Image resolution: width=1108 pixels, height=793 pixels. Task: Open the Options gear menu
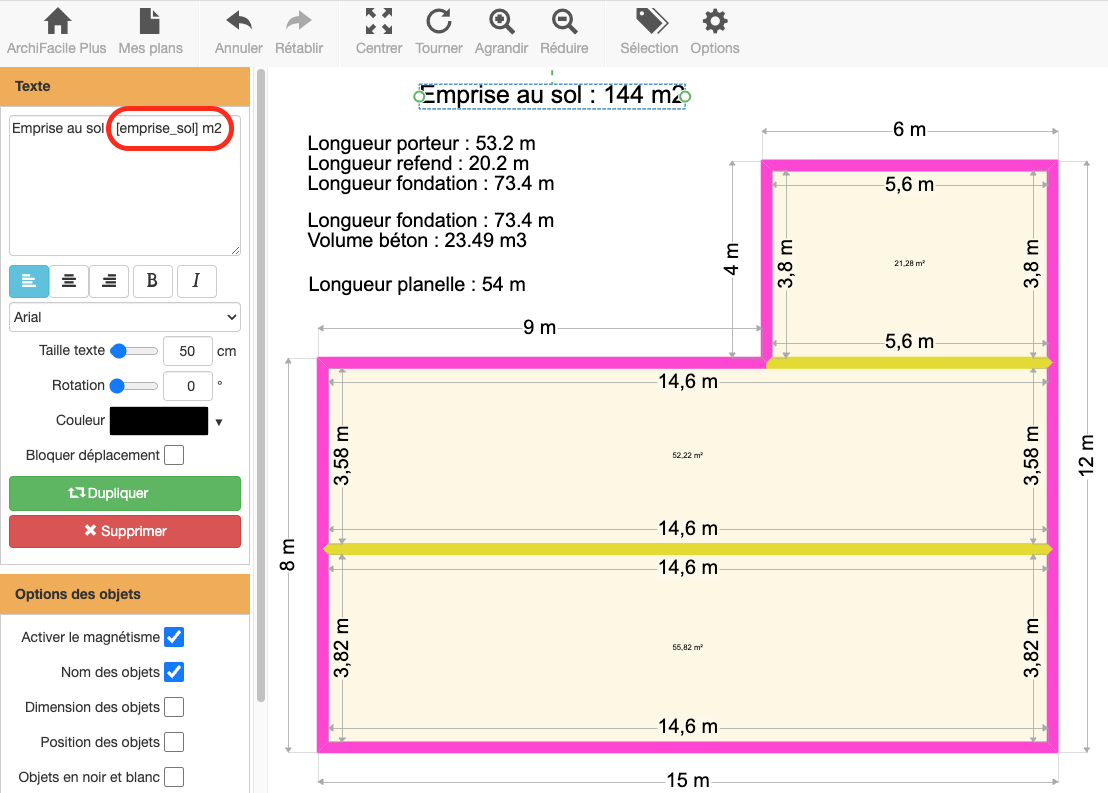(x=714, y=31)
